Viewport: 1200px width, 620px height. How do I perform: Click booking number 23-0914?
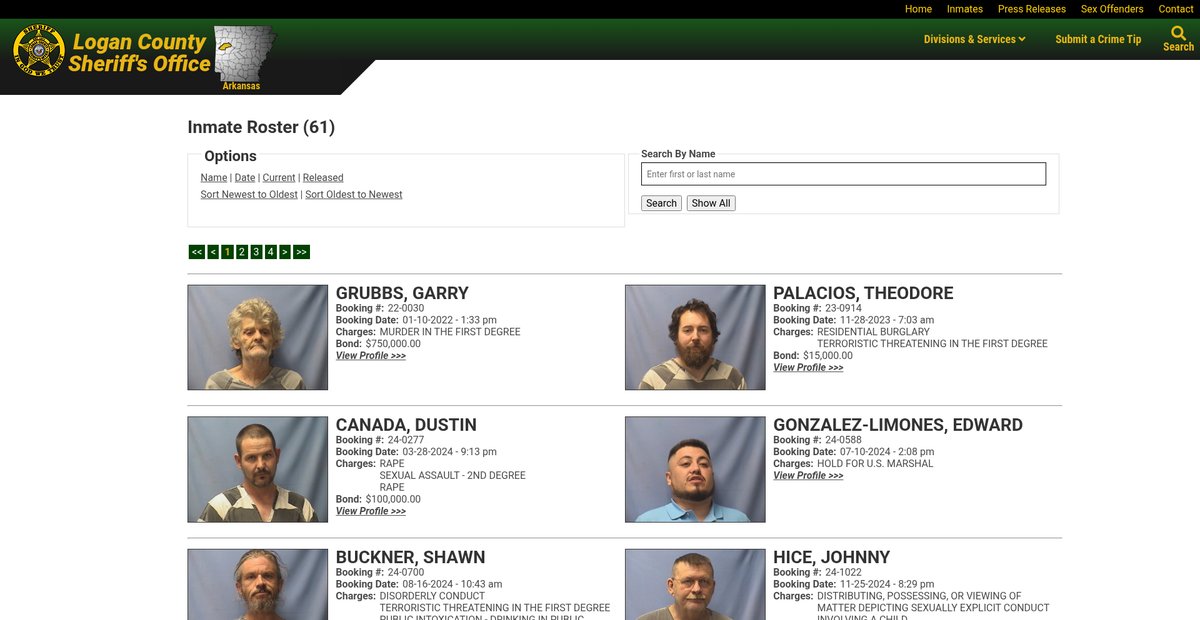click(x=844, y=308)
